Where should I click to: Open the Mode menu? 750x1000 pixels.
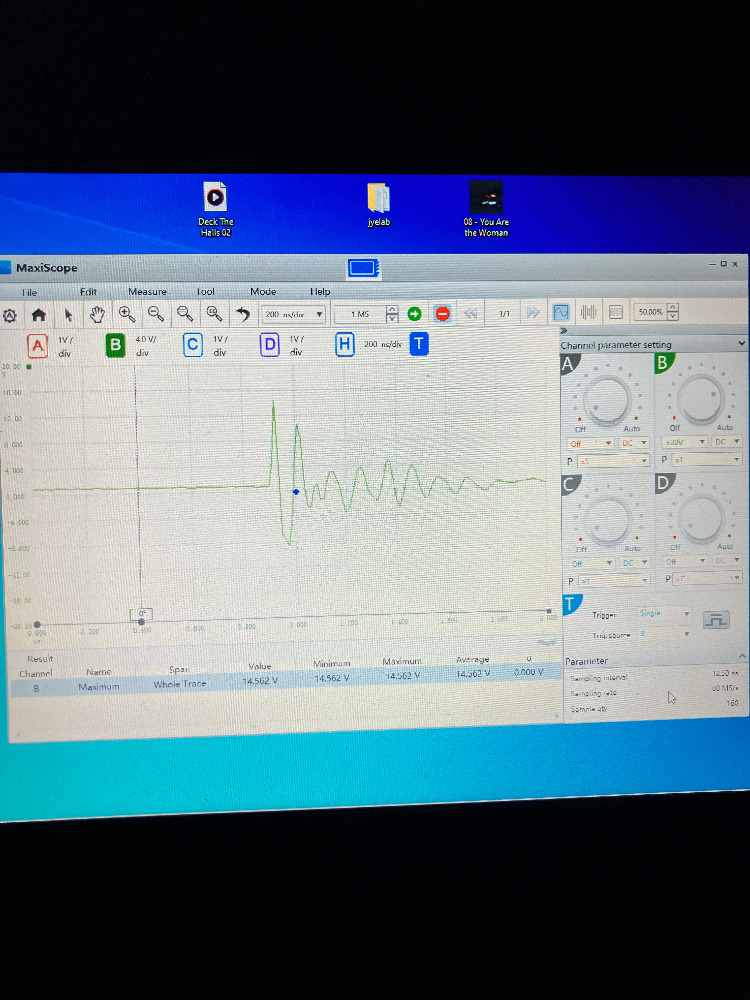click(x=263, y=292)
